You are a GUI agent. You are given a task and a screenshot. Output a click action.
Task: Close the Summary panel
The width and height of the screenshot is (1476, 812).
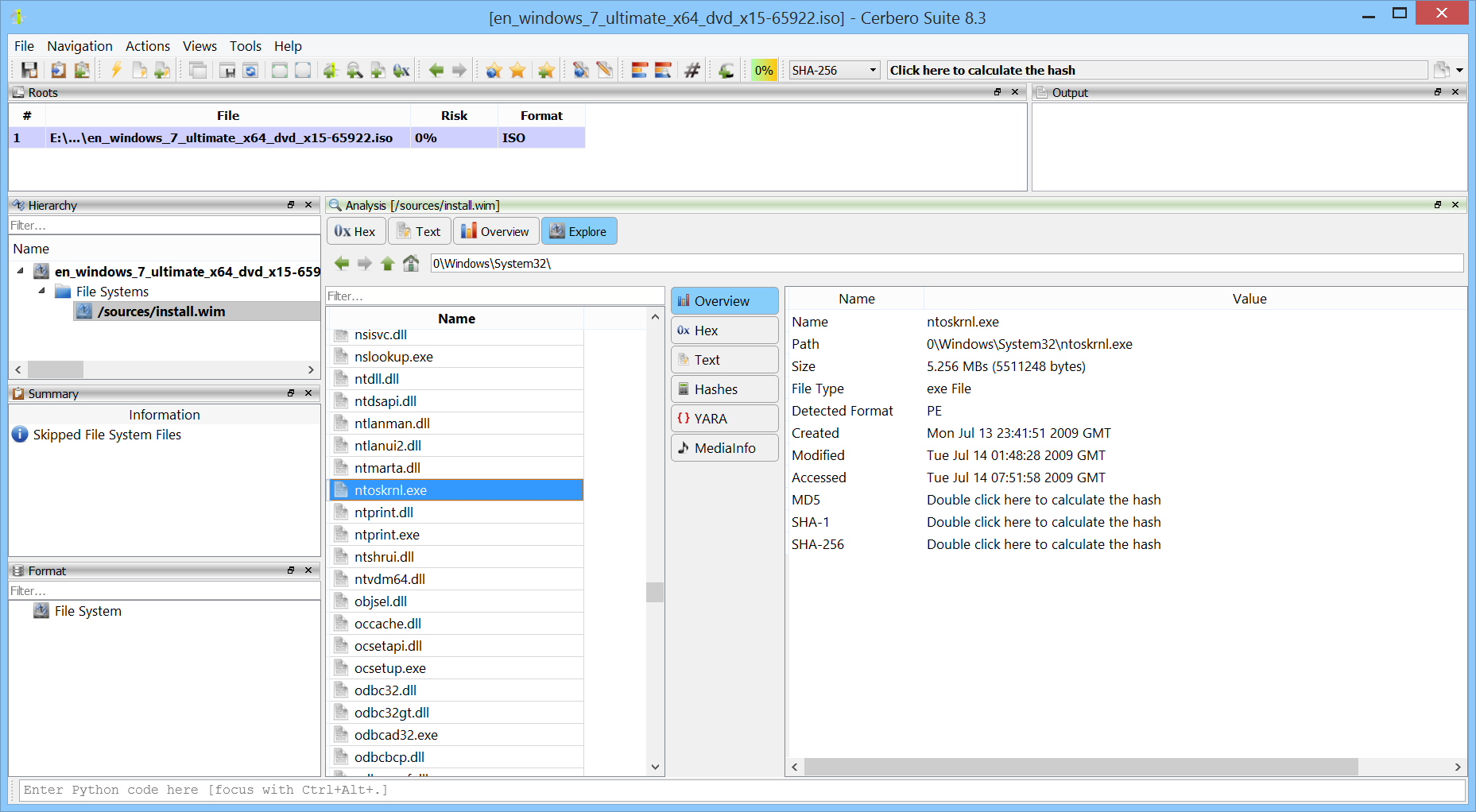[308, 393]
